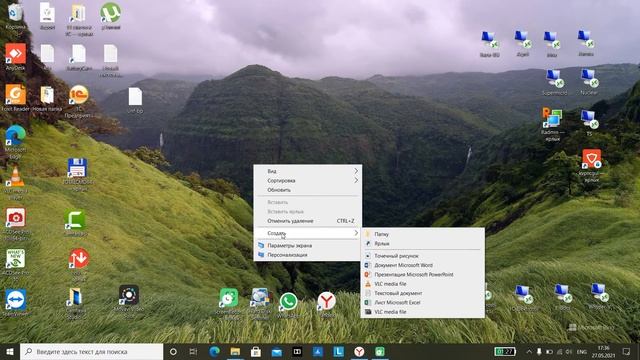Click the taskbar clock and date

(x=603, y=351)
